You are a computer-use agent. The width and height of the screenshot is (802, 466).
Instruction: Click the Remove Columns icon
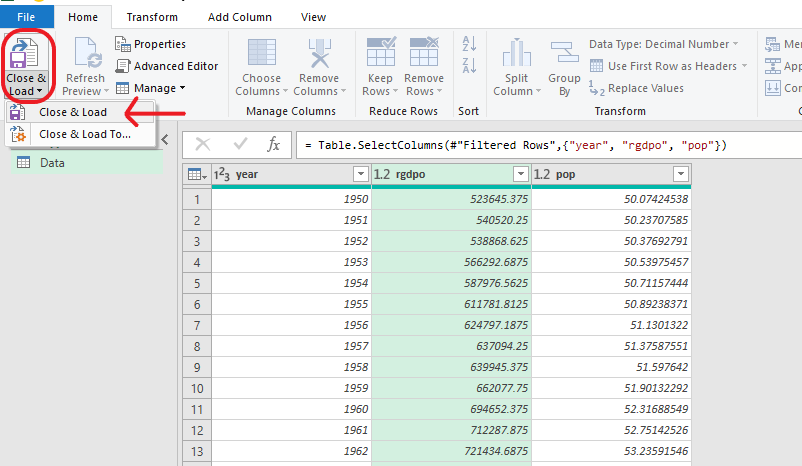[x=318, y=53]
